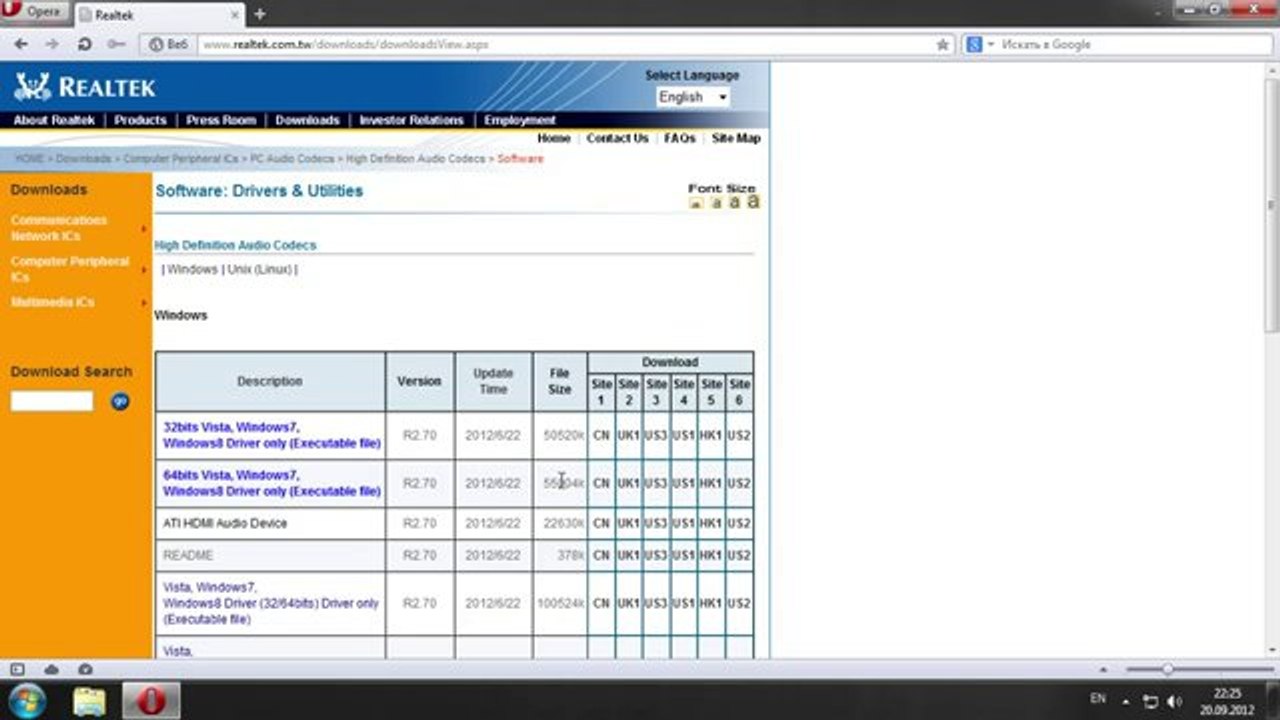Select the smallest font size icon
This screenshot has width=1280, height=720.
pos(697,203)
